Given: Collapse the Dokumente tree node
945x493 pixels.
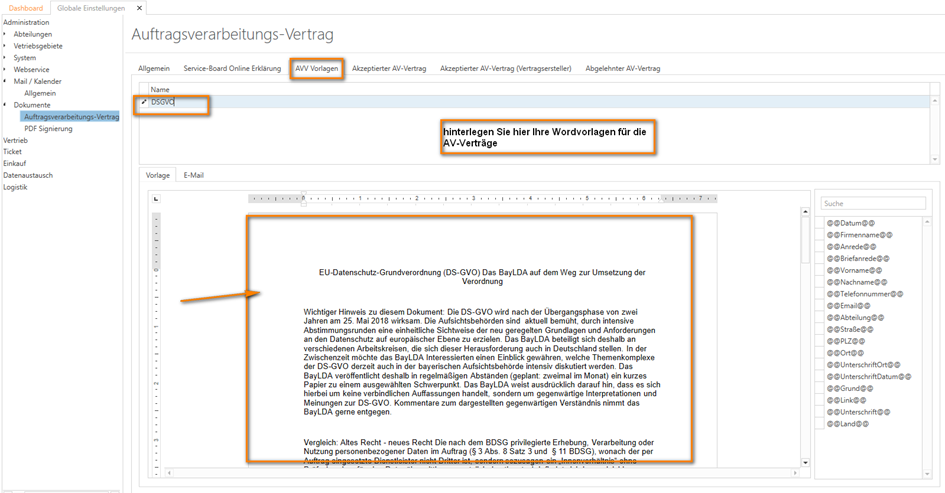Looking at the screenshot, I should point(5,105).
